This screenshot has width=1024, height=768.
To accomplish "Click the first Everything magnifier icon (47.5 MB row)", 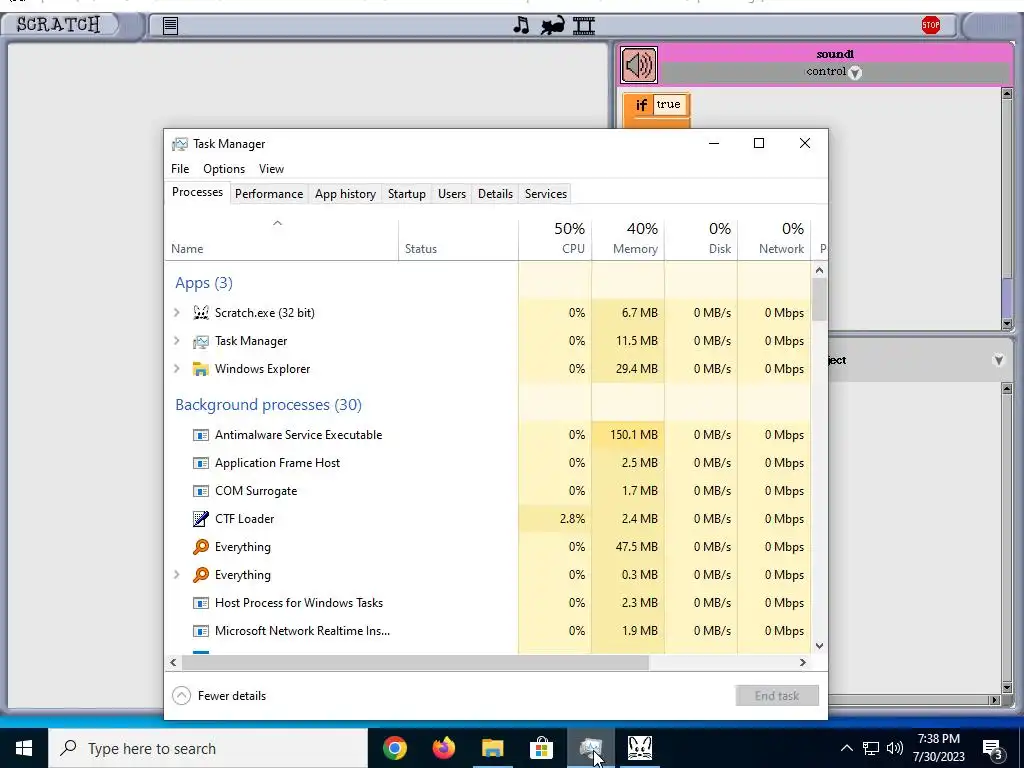I will tap(200, 547).
